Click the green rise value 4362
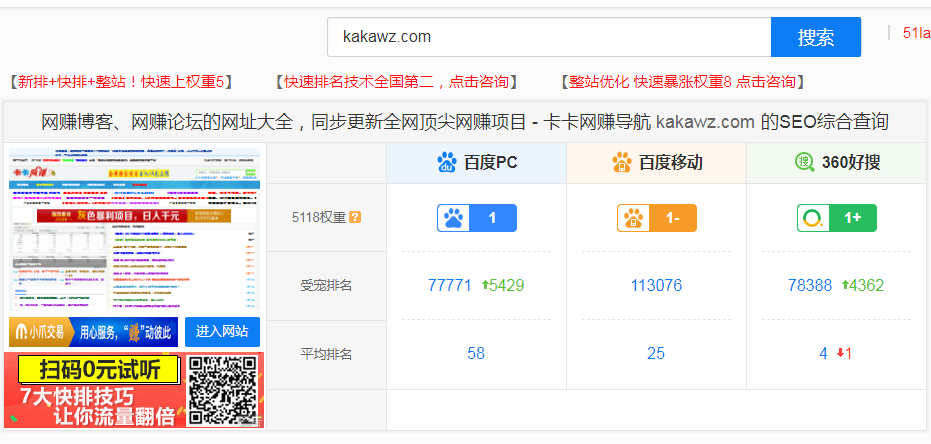Screen dimensions: 931x444 [x=863, y=286]
